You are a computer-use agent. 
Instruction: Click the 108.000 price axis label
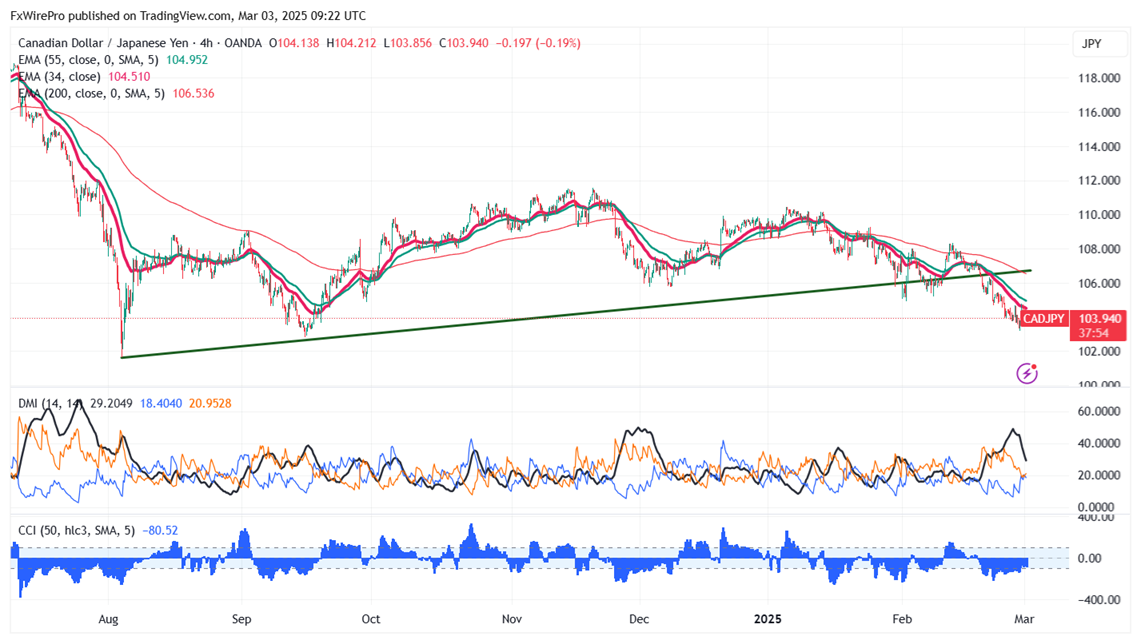click(1100, 249)
